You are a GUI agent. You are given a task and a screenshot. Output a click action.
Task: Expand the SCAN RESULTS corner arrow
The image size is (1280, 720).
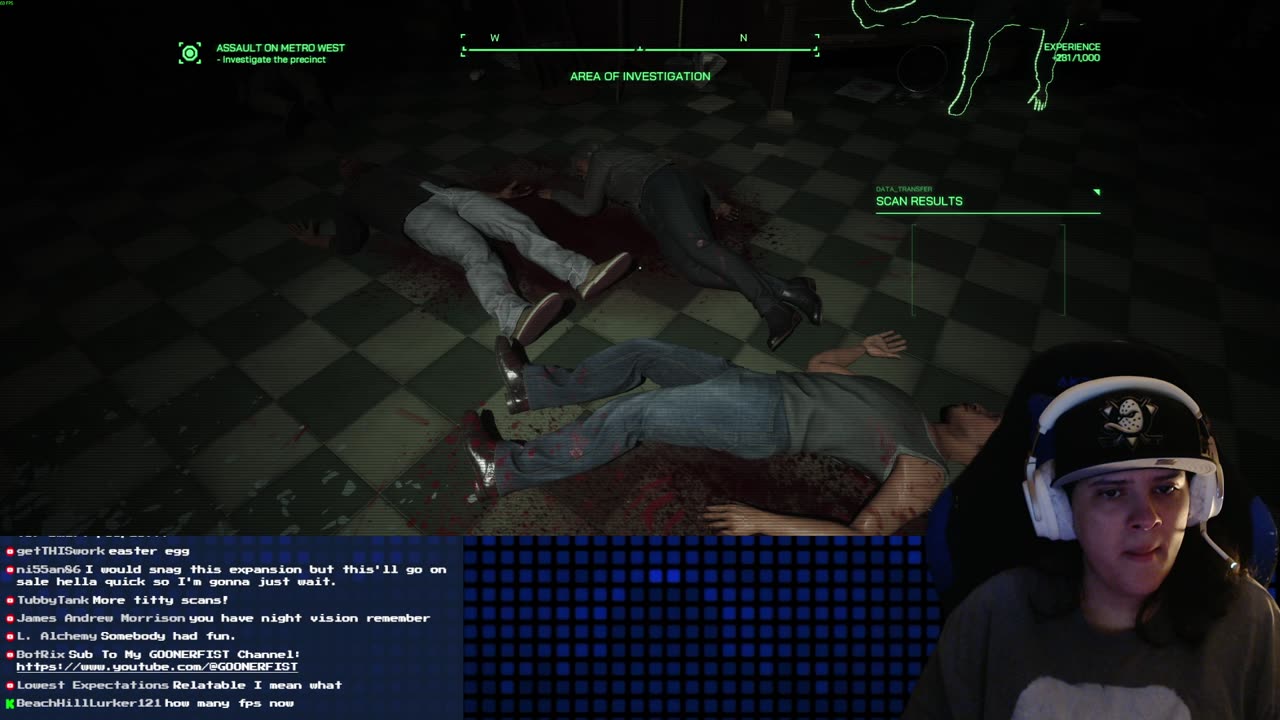coord(1096,192)
